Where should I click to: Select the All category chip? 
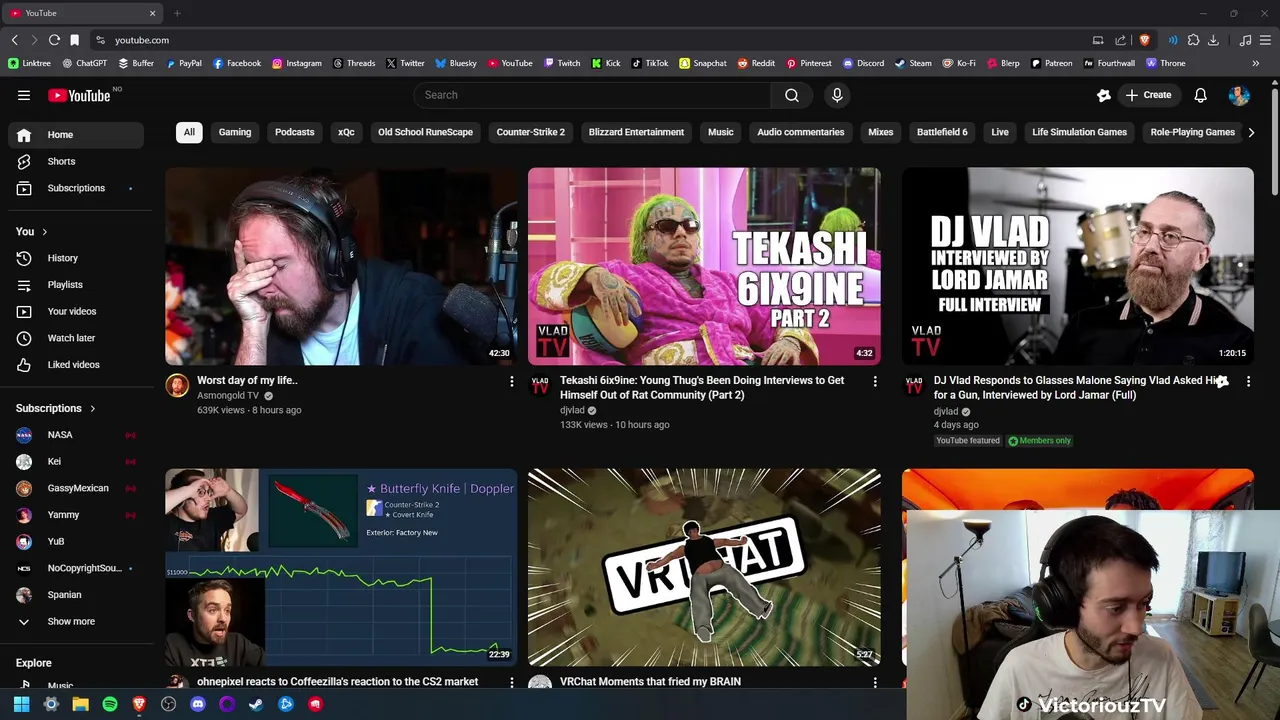[x=189, y=132]
